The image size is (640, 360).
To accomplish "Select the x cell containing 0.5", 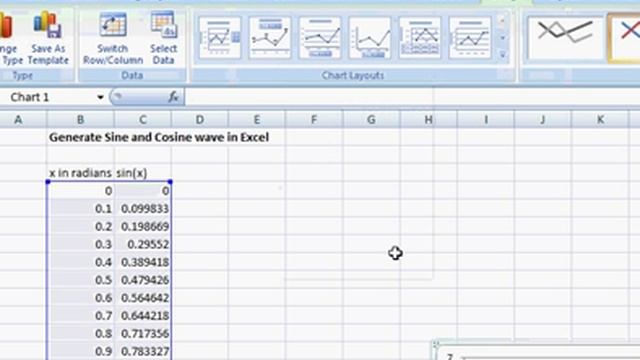I will point(80,280).
